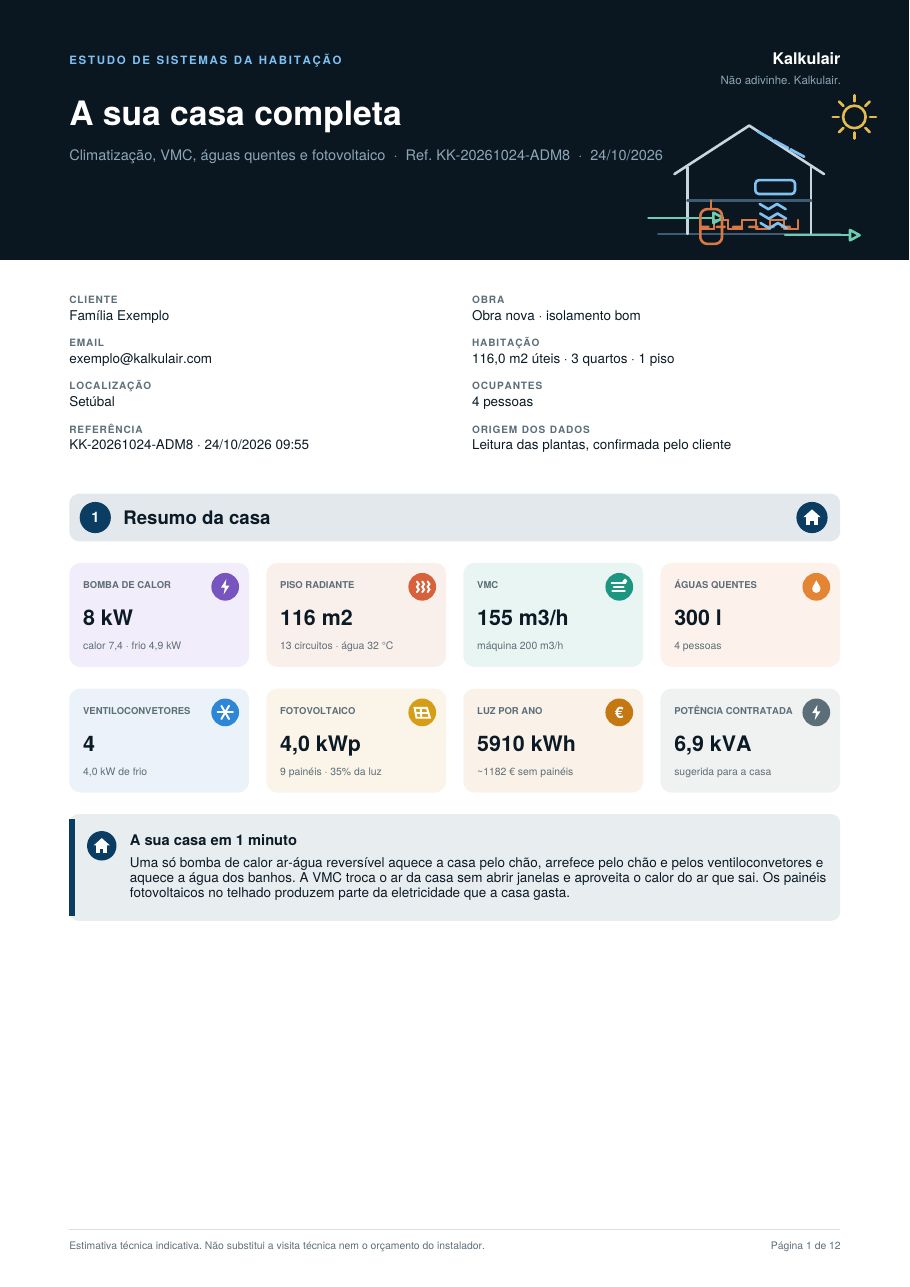Click the house systems illustration in the header
The height and width of the screenshot is (1287, 910).
point(754,185)
